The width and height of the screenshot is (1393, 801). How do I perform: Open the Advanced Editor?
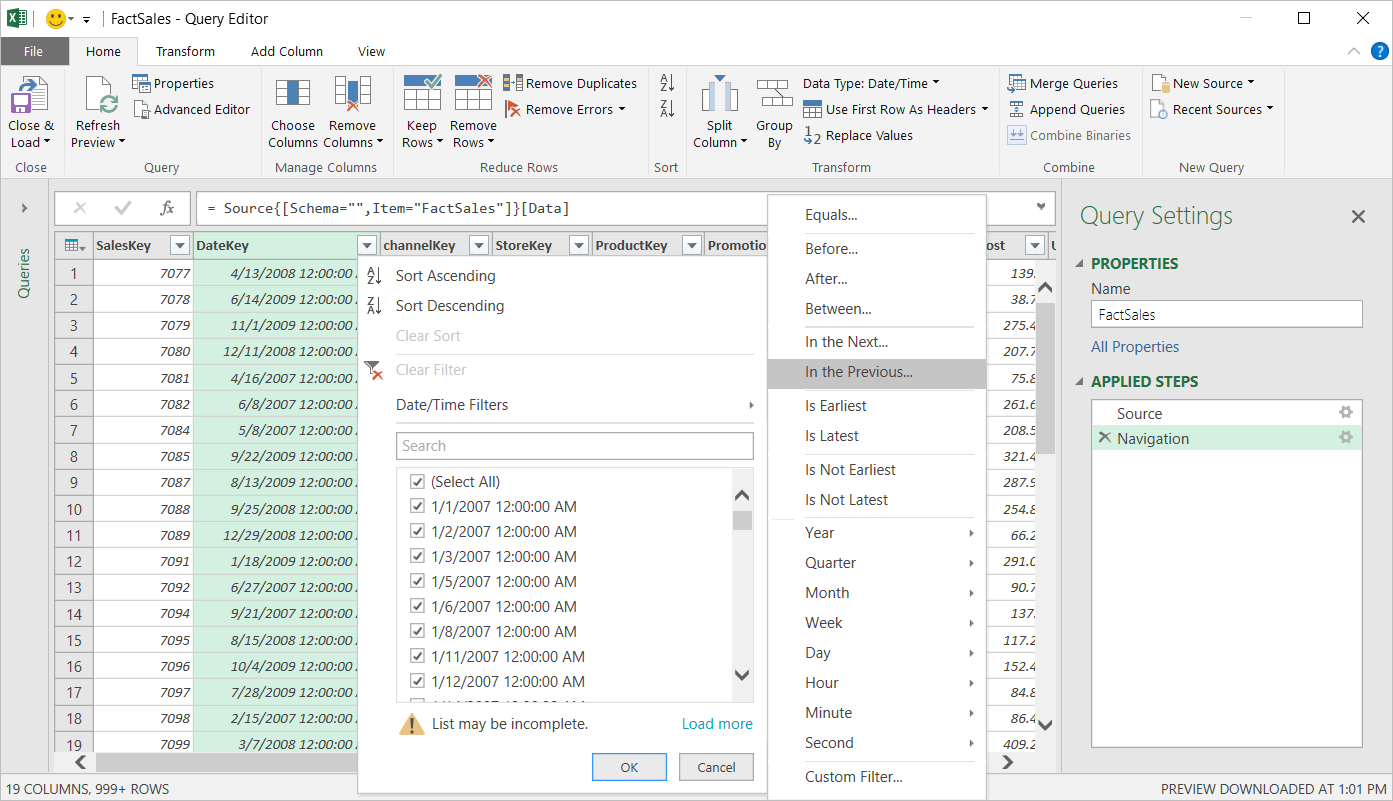(x=191, y=109)
